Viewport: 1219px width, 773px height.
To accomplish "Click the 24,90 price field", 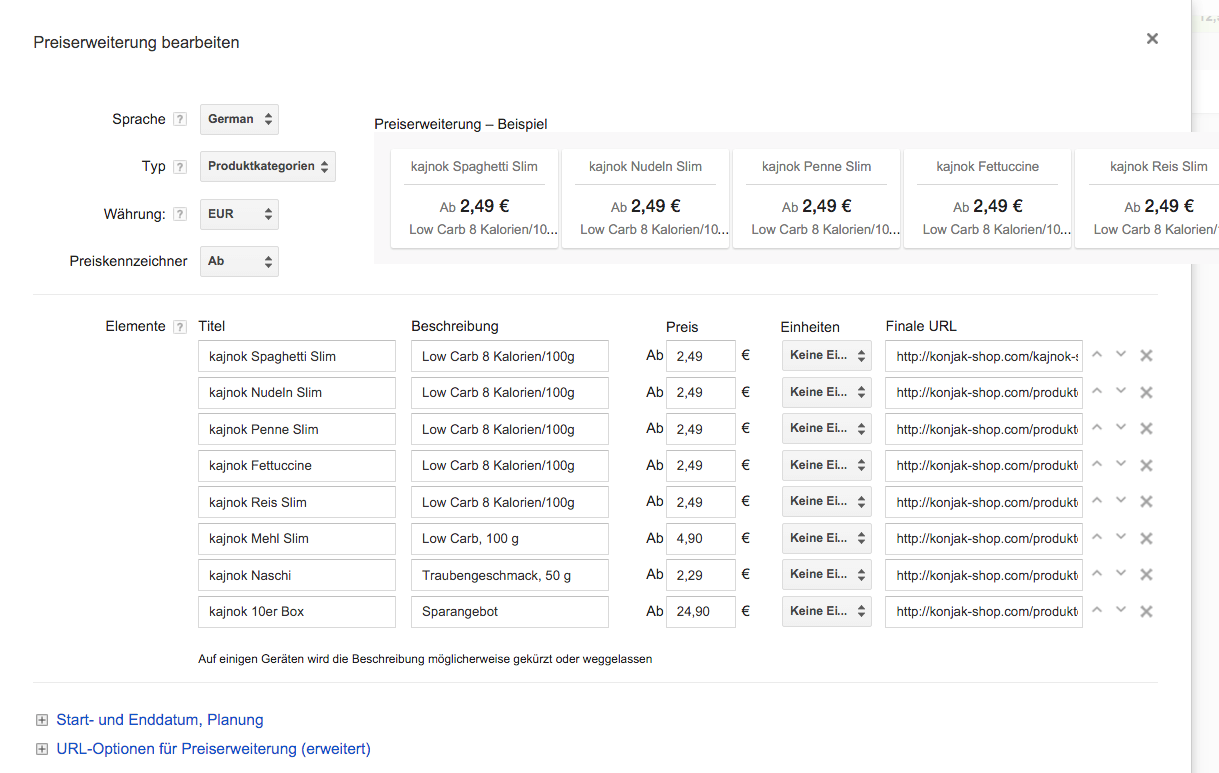I will [701, 612].
